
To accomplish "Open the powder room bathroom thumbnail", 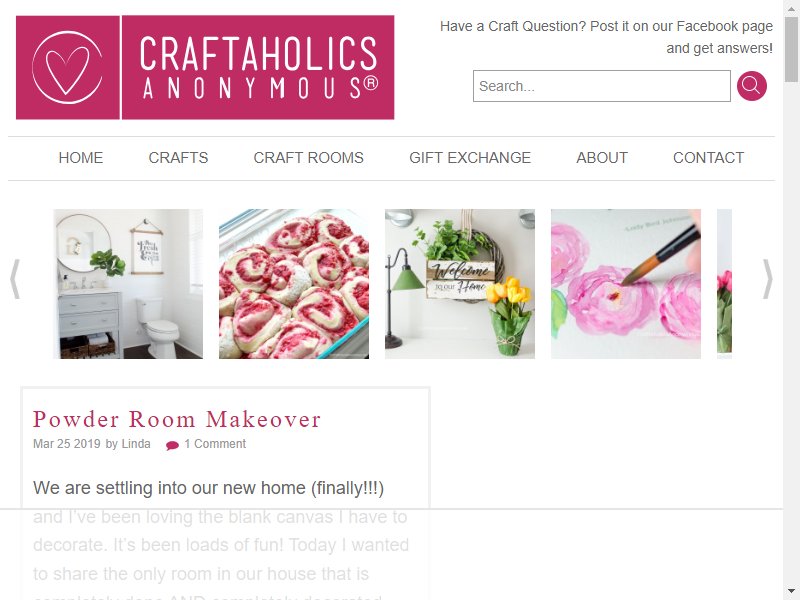I will tap(128, 284).
